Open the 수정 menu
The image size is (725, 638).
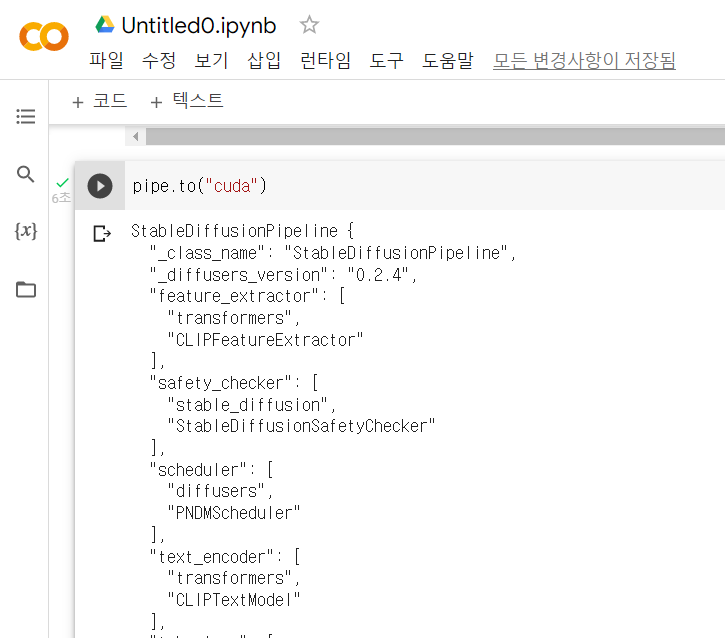tap(159, 60)
